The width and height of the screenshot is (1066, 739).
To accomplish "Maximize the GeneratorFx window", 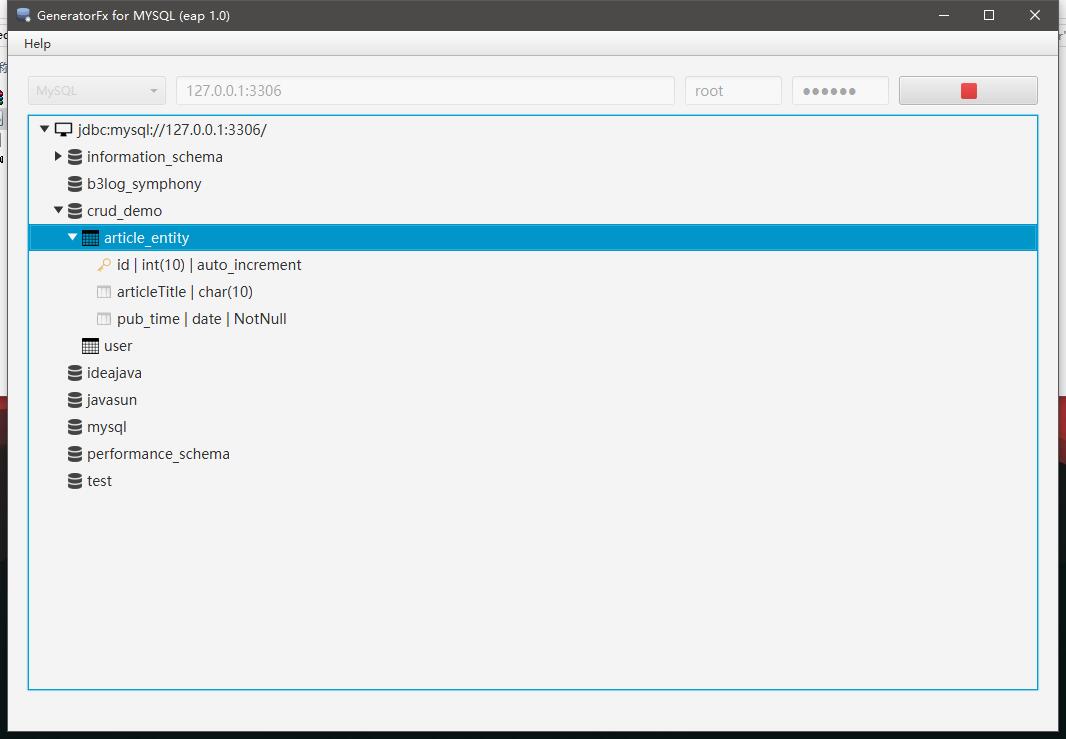I will pos(989,15).
